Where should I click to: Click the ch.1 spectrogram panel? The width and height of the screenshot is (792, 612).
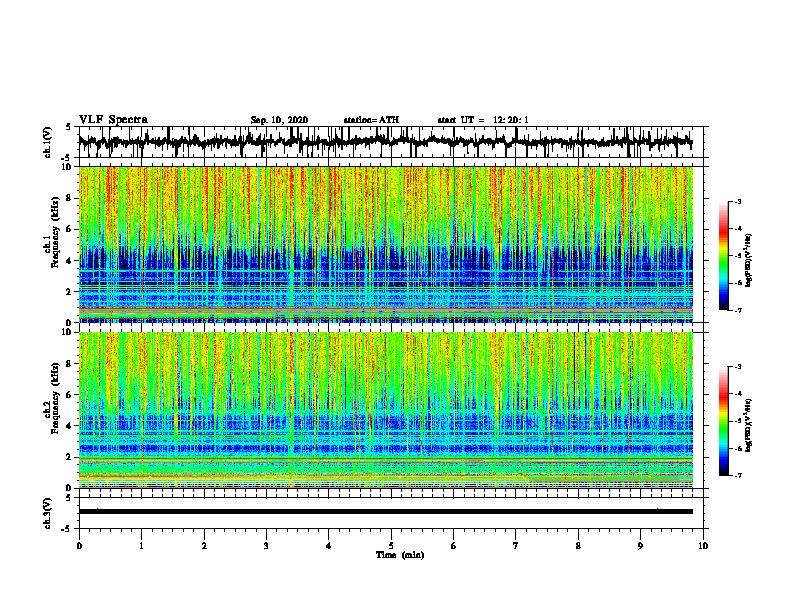coord(386,244)
